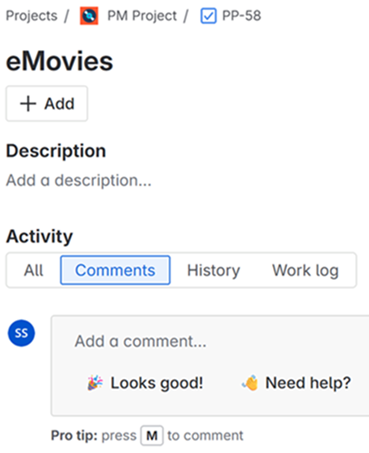Image resolution: width=369 pixels, height=453 pixels.
Task: Switch to the Comments tab
Action: [115, 270]
